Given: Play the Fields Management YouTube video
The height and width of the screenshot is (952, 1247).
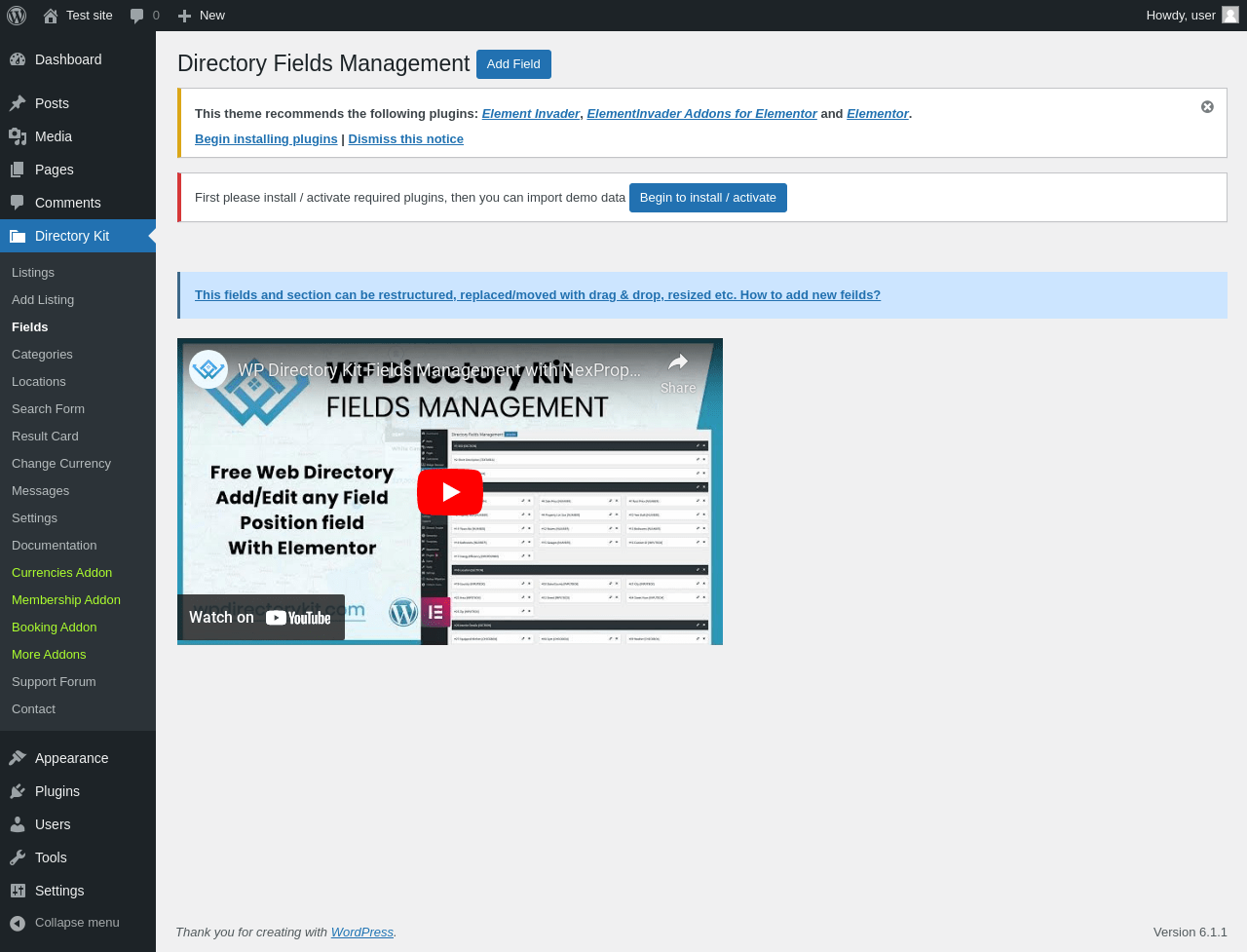Looking at the screenshot, I should coord(450,492).
